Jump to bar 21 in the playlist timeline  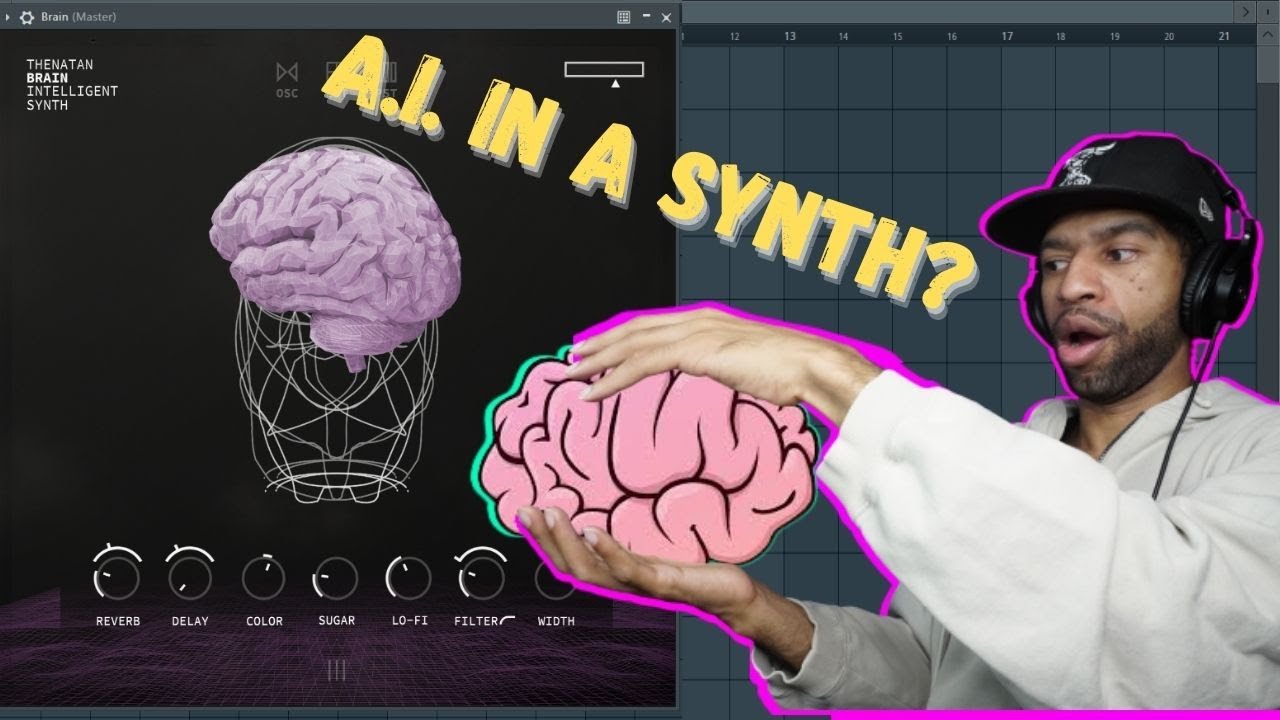click(x=1224, y=36)
